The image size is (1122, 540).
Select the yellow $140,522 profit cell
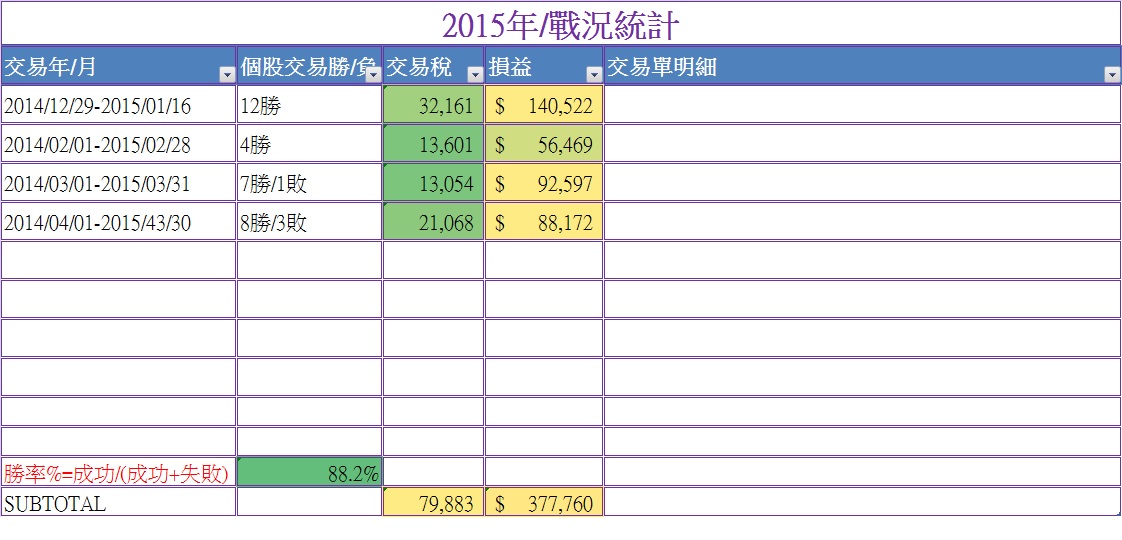545,104
